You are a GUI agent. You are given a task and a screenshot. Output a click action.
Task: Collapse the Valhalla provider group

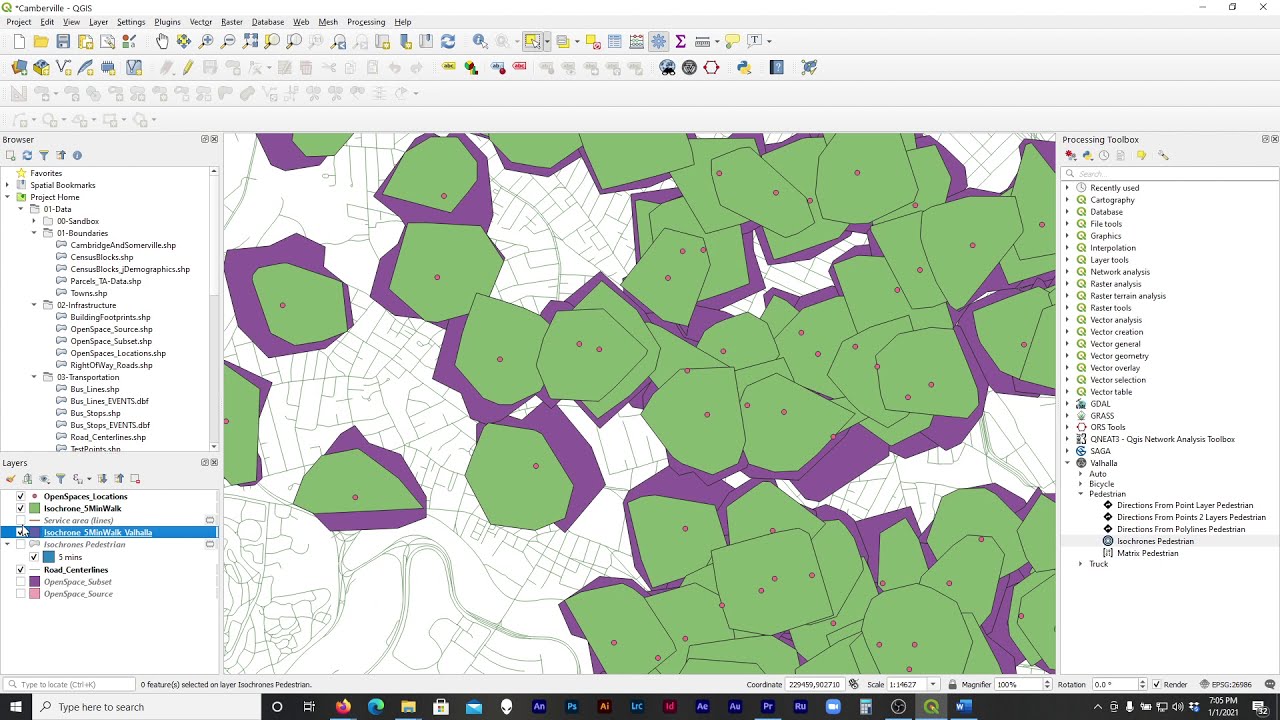[x=1067, y=463]
